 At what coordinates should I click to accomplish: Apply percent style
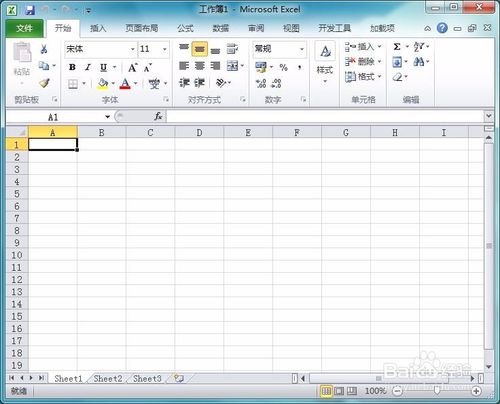coord(283,67)
